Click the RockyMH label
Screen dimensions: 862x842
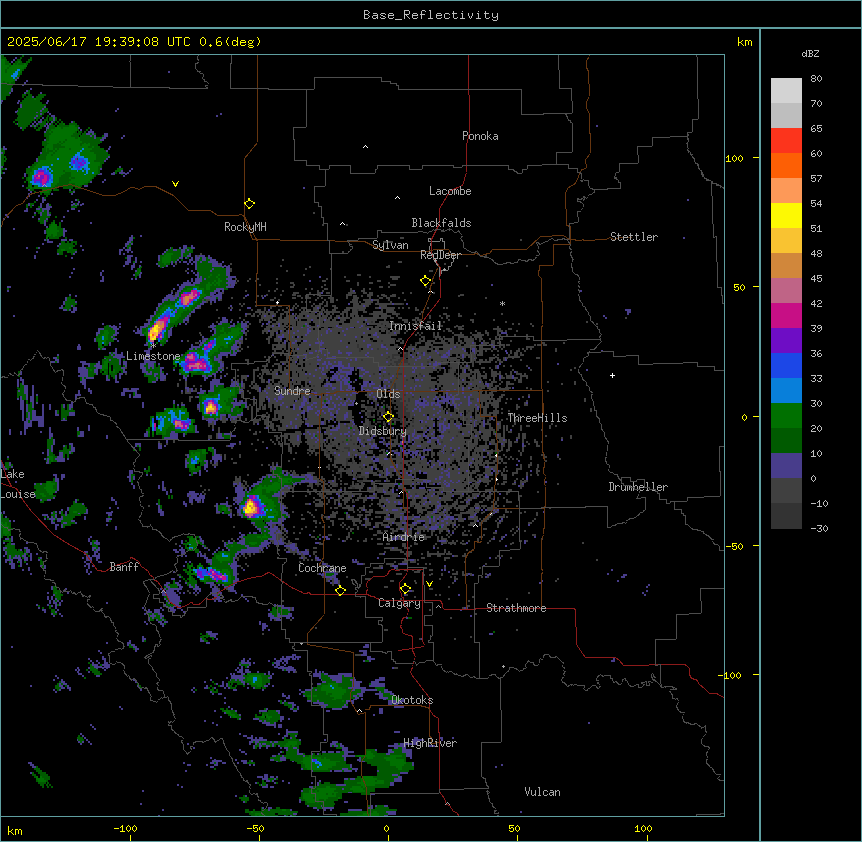click(x=245, y=227)
